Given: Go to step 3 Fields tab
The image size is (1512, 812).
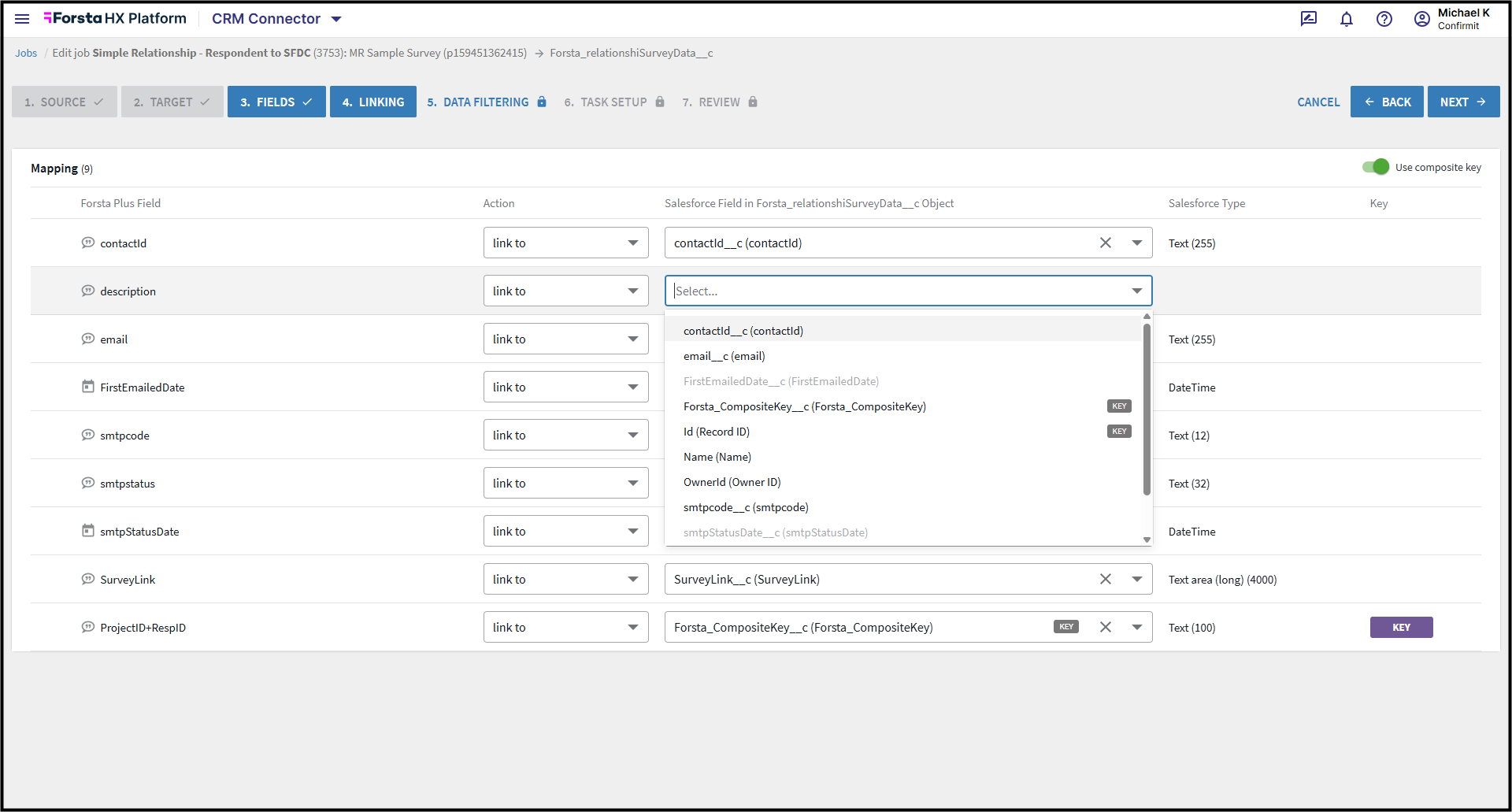Looking at the screenshot, I should 276,102.
